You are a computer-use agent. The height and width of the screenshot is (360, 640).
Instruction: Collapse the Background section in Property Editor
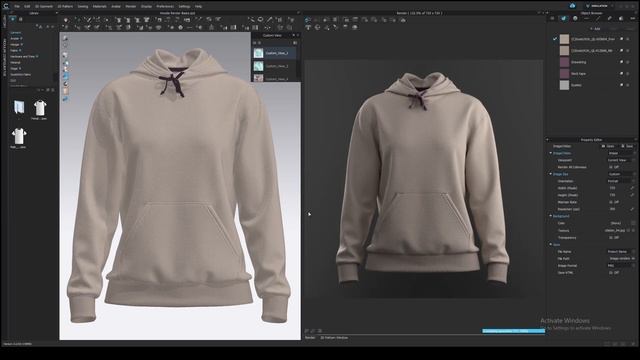[551, 216]
